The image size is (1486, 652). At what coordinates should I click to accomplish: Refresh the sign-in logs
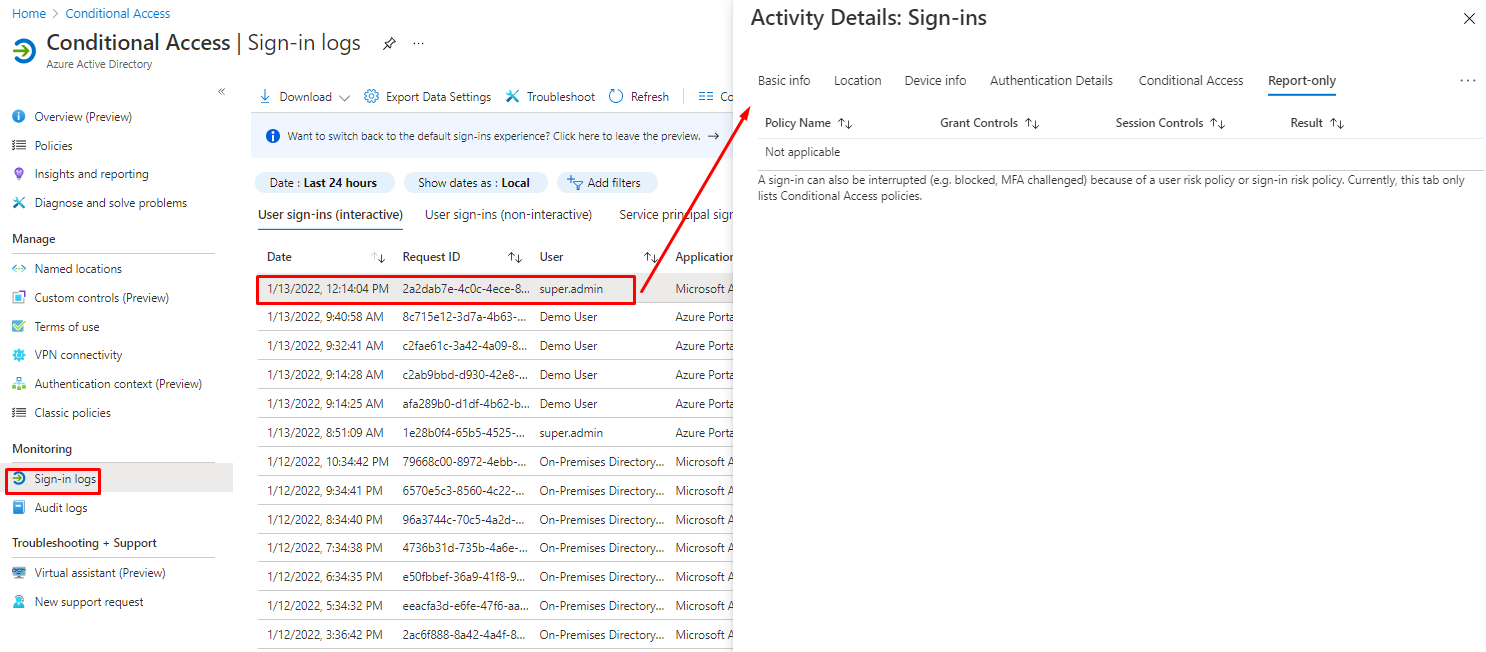pyautogui.click(x=639, y=97)
